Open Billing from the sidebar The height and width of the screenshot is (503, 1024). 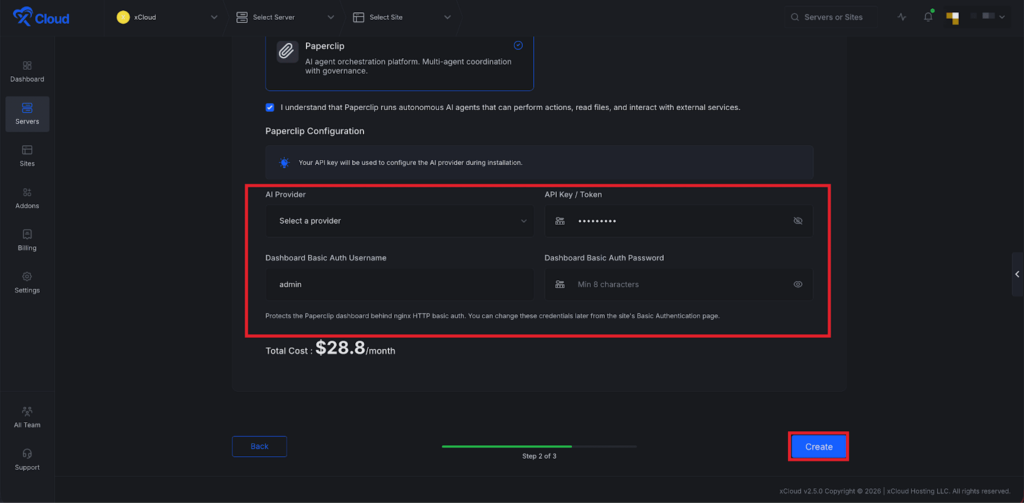(27, 238)
